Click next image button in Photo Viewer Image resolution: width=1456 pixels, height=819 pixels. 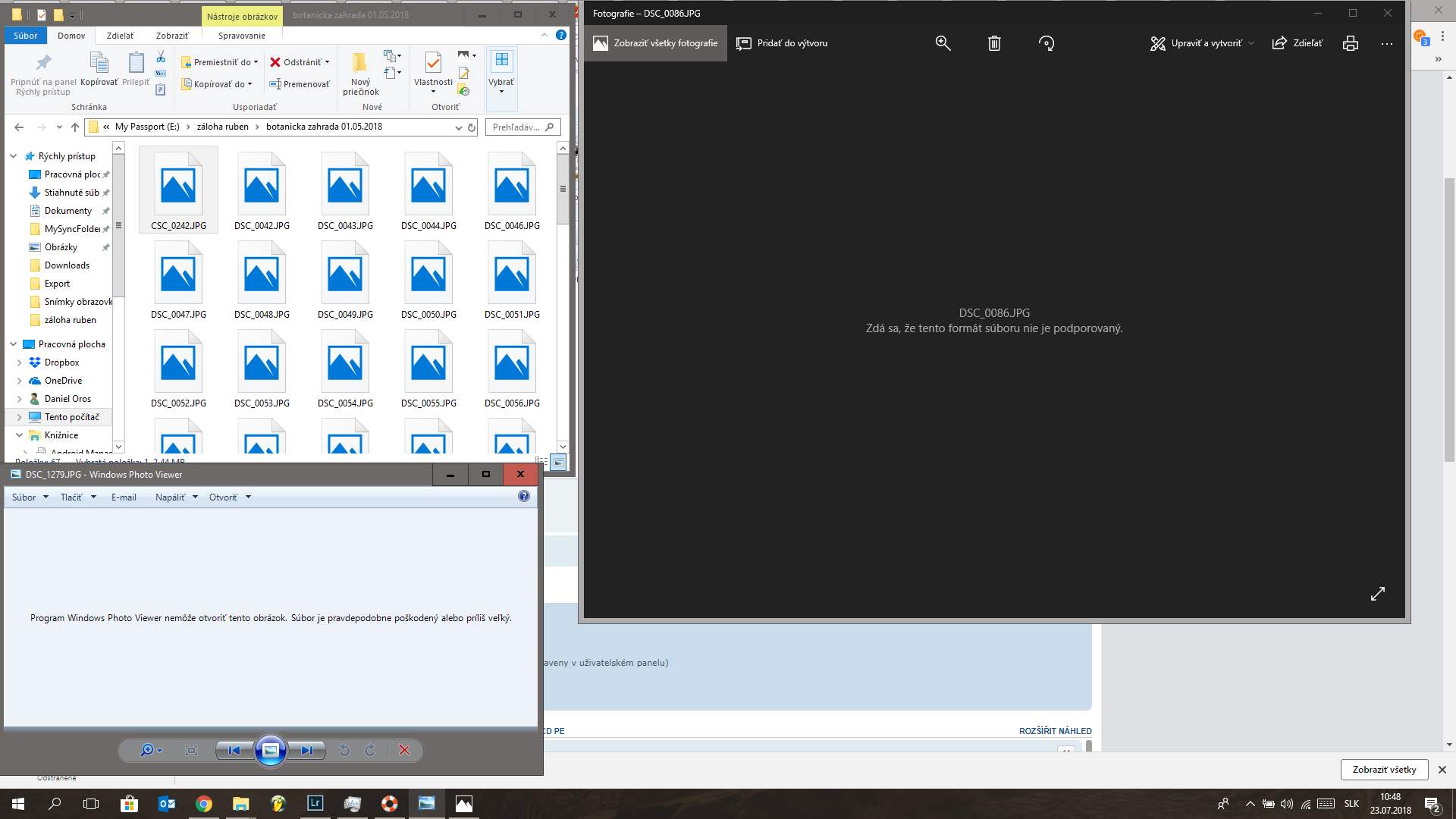coord(306,750)
